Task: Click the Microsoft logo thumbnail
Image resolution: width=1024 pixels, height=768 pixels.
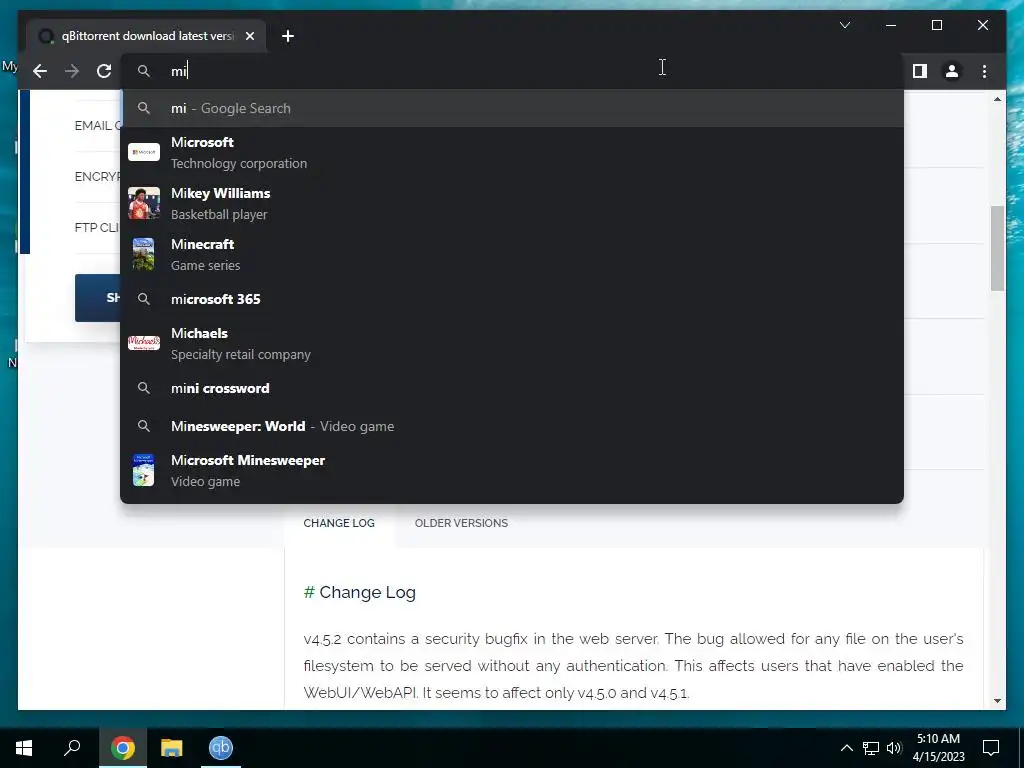Action: pyautogui.click(x=144, y=152)
